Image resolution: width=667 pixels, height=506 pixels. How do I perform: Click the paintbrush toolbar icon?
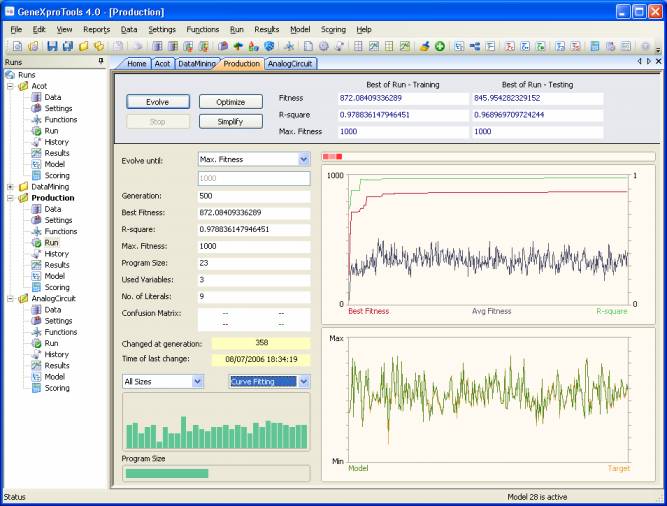[424, 46]
